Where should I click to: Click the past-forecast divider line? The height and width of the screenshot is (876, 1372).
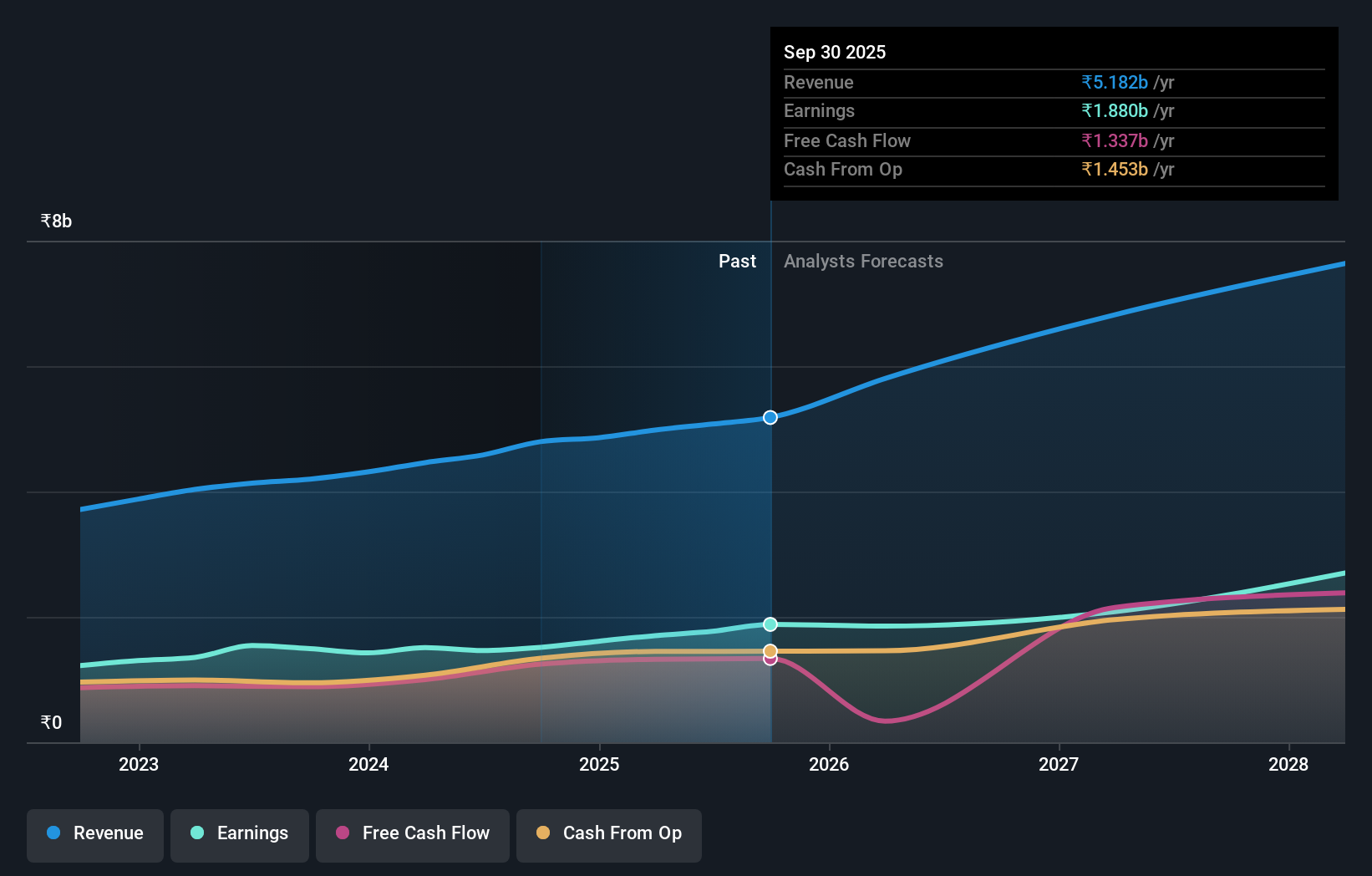770,502
